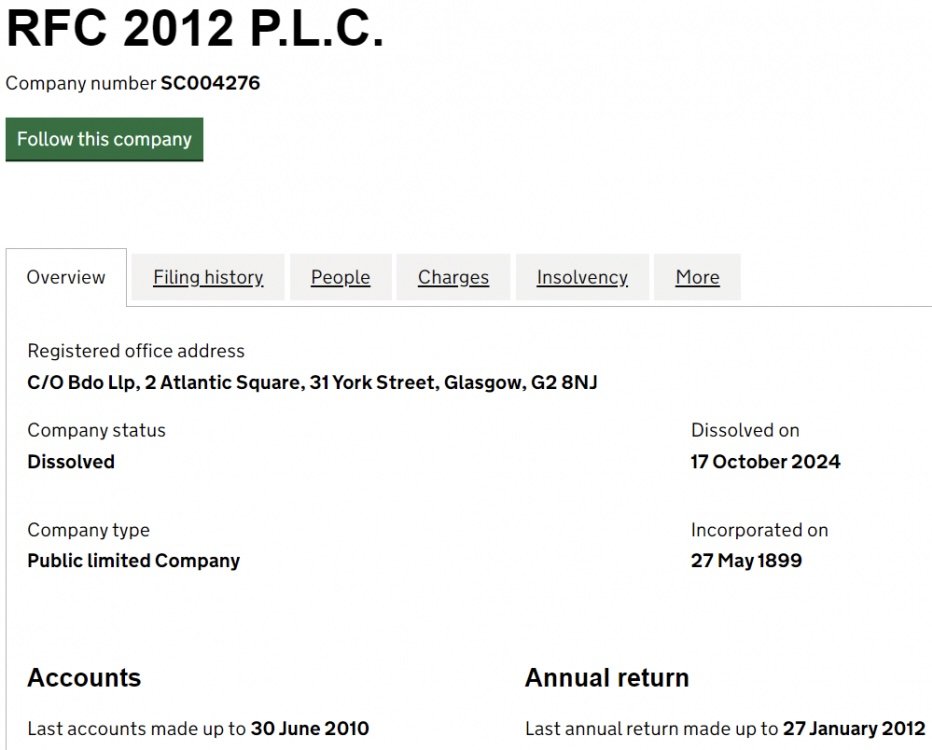Click the Incorporated on label
932x750 pixels.
(759, 530)
